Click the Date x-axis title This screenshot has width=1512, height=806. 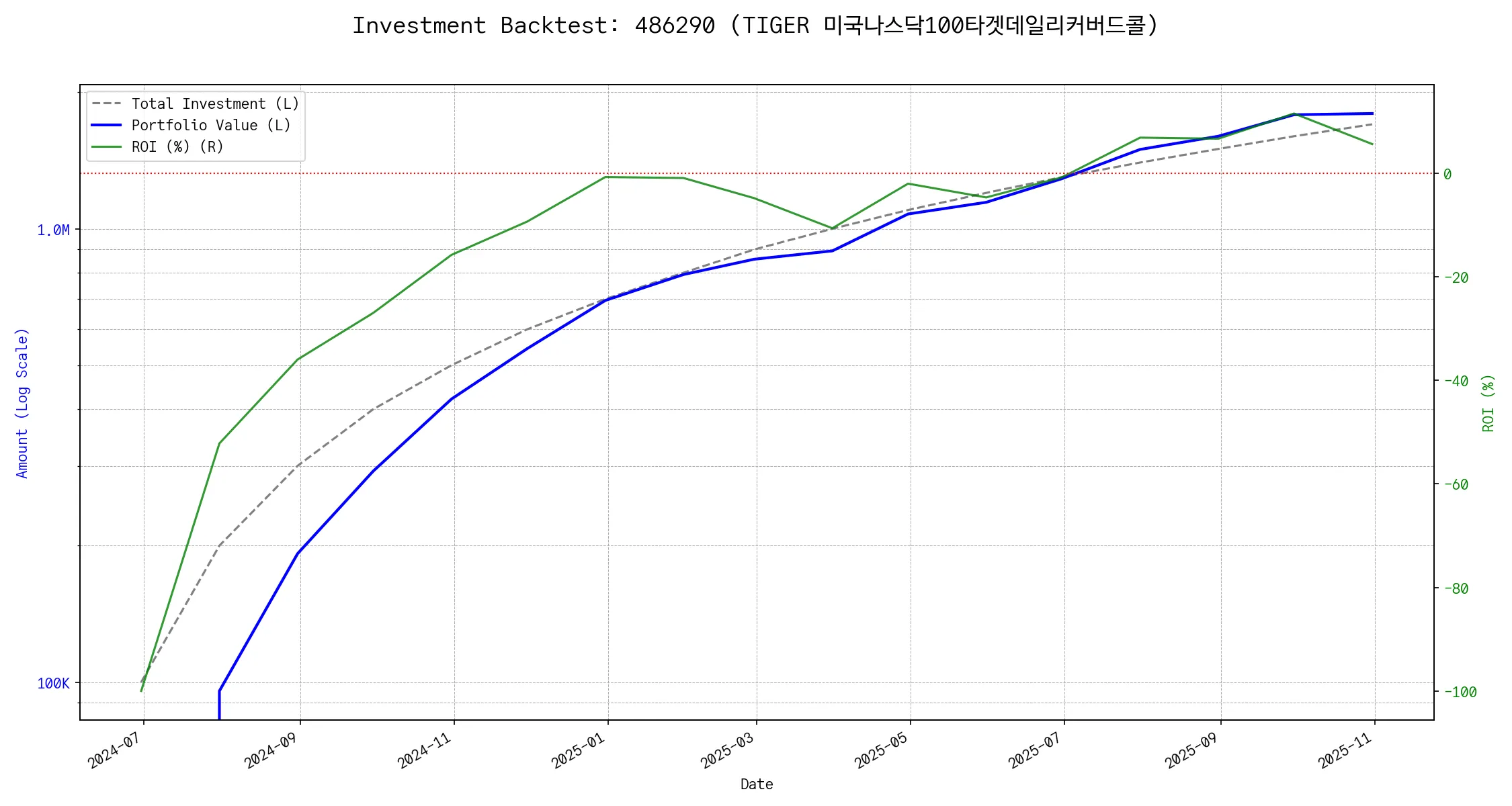tap(757, 785)
